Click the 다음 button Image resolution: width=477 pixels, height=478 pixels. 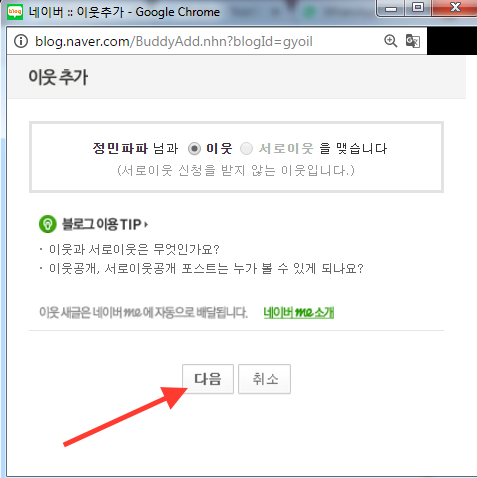[208, 379]
